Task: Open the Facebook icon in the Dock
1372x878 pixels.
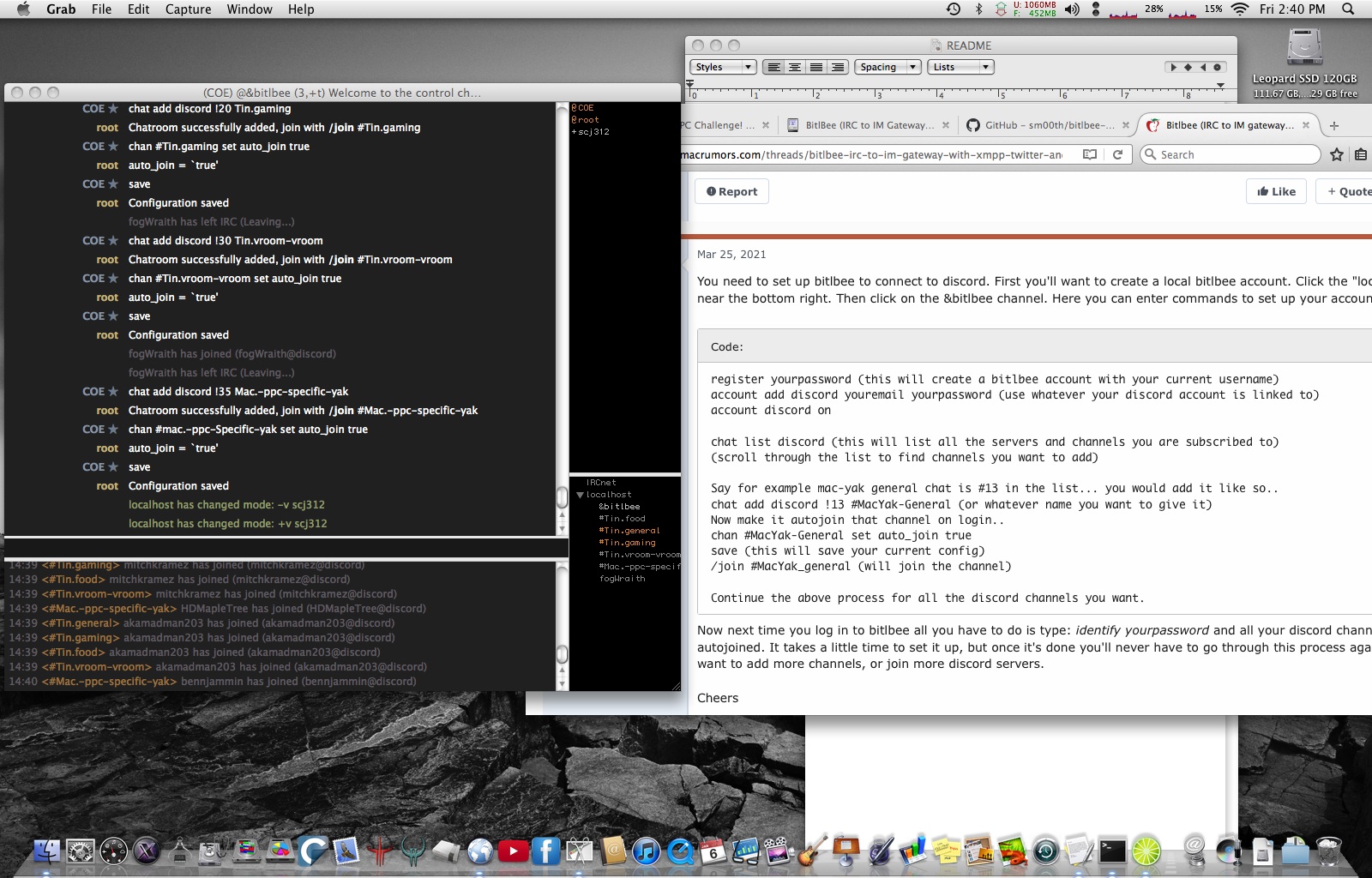Action: [x=546, y=851]
